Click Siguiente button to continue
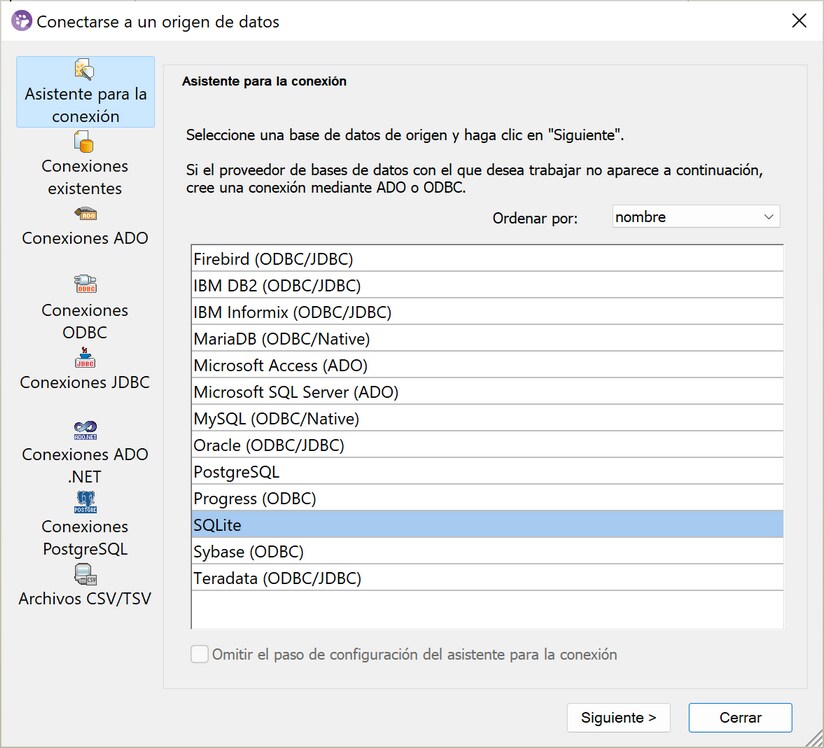Viewport: 824px width, 748px height. pos(618,717)
